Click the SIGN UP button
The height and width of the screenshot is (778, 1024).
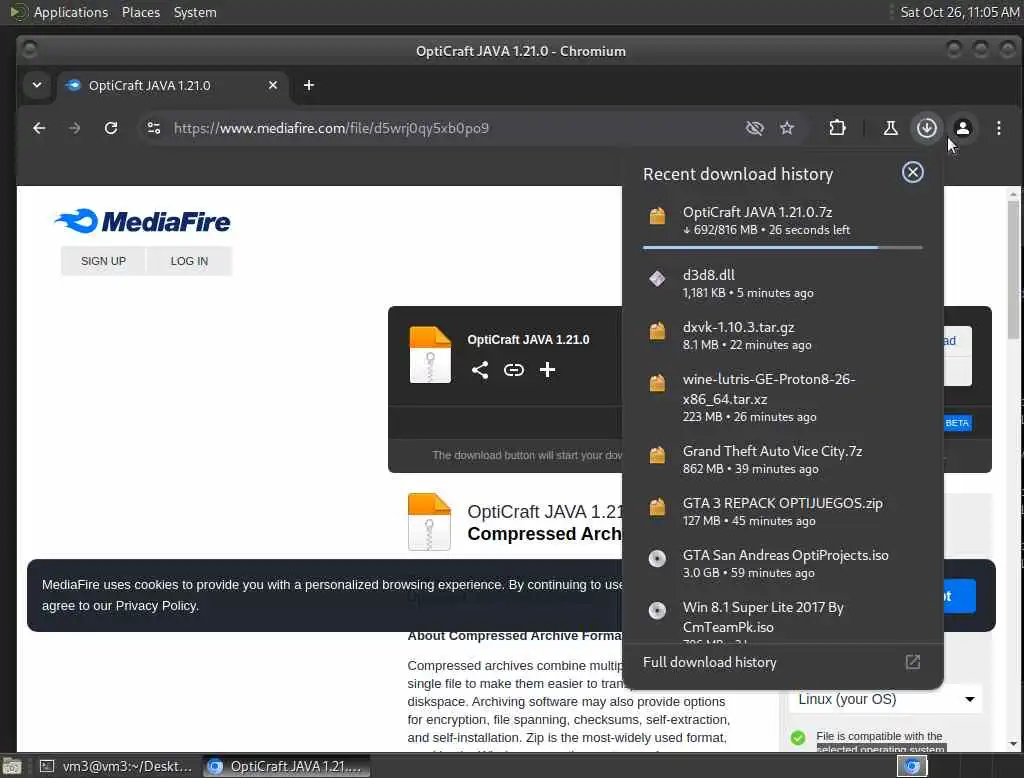click(x=103, y=261)
